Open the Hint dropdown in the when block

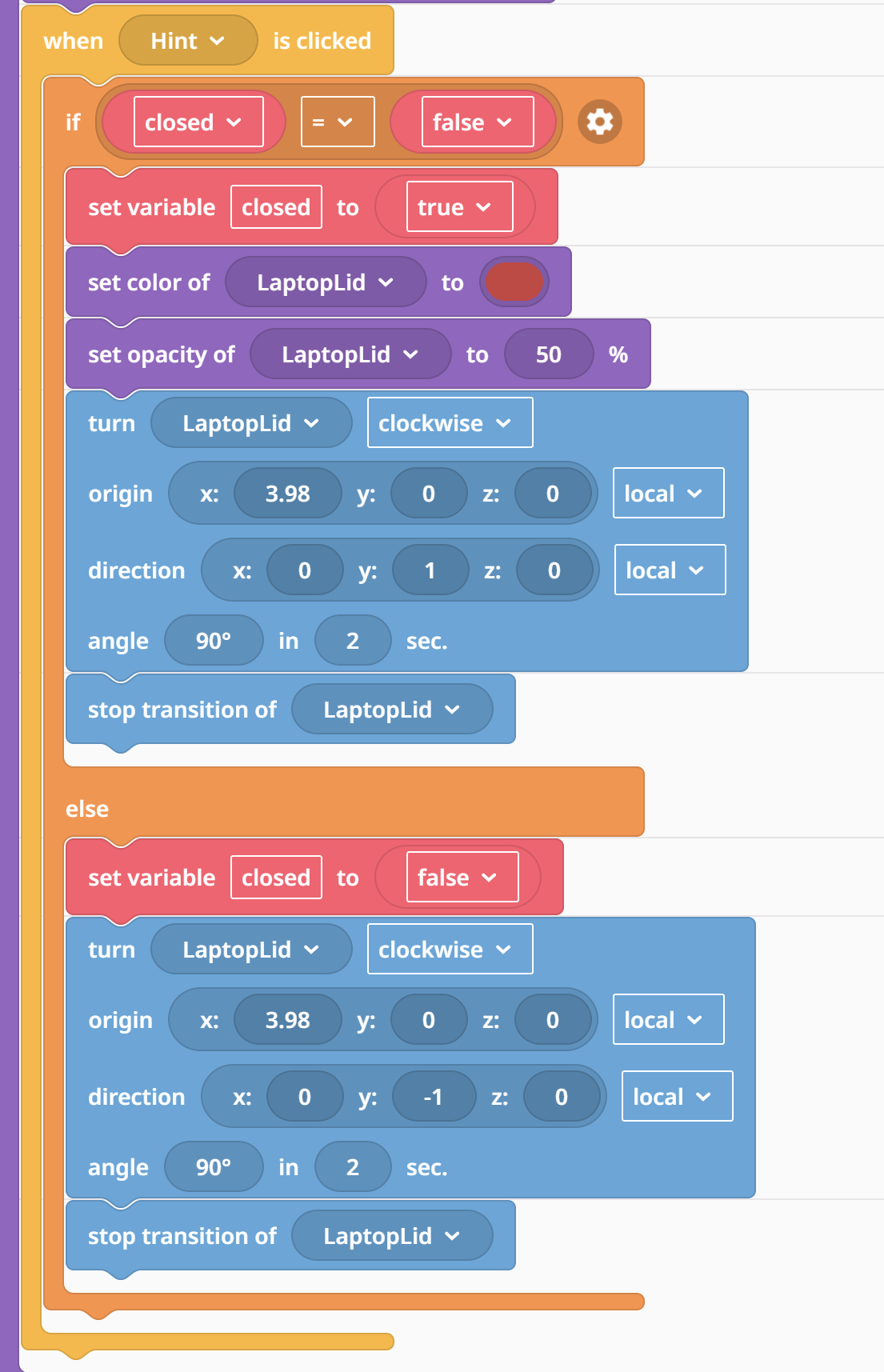click(188, 41)
